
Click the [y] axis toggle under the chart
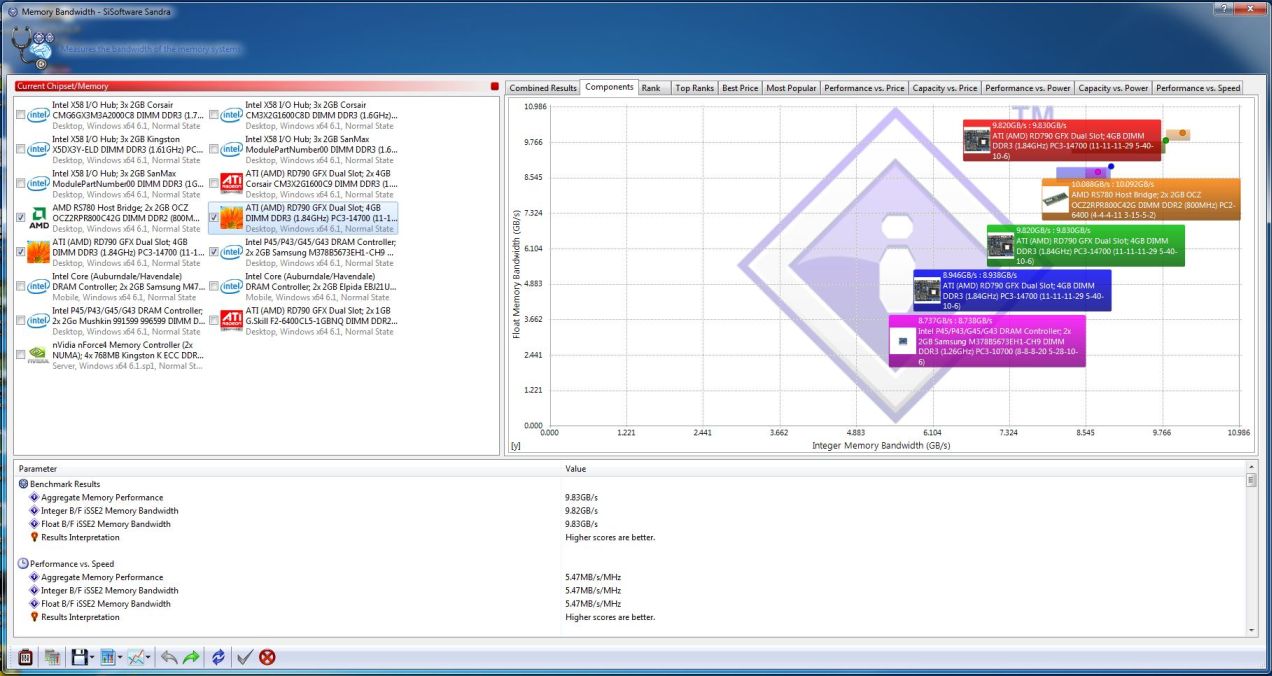tap(516, 445)
